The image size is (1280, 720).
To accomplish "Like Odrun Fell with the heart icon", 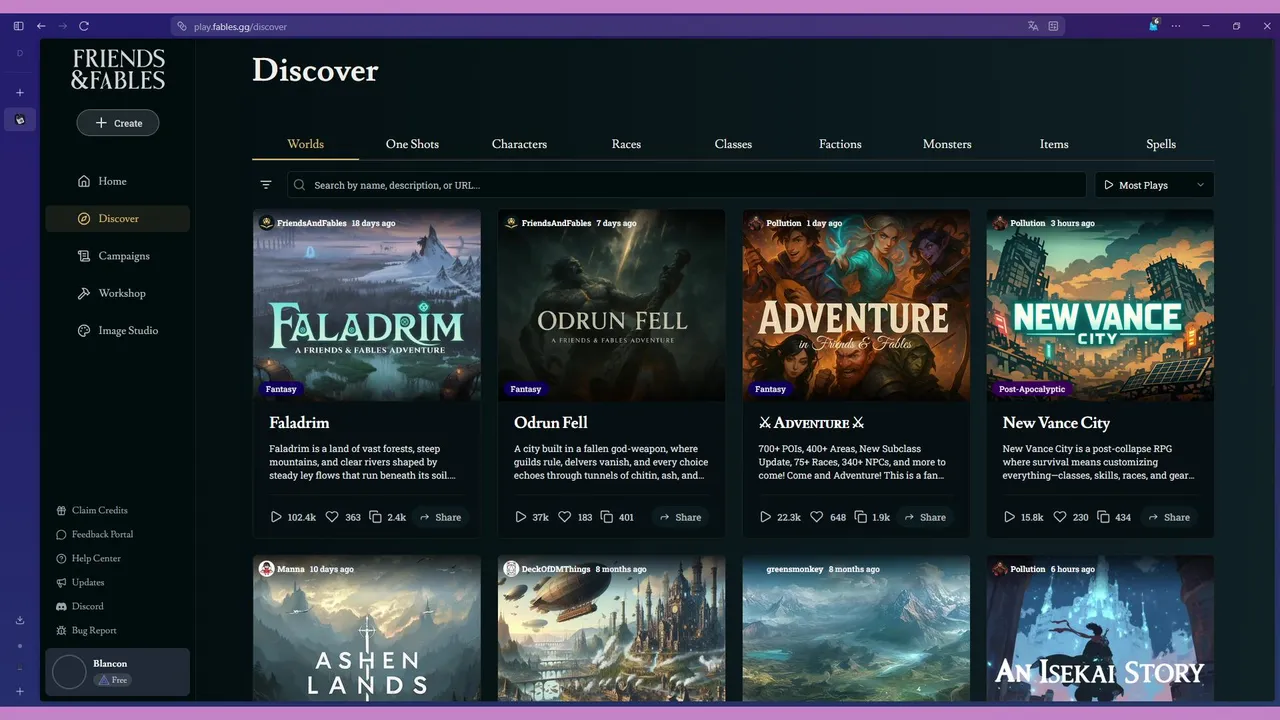I will pos(565,517).
